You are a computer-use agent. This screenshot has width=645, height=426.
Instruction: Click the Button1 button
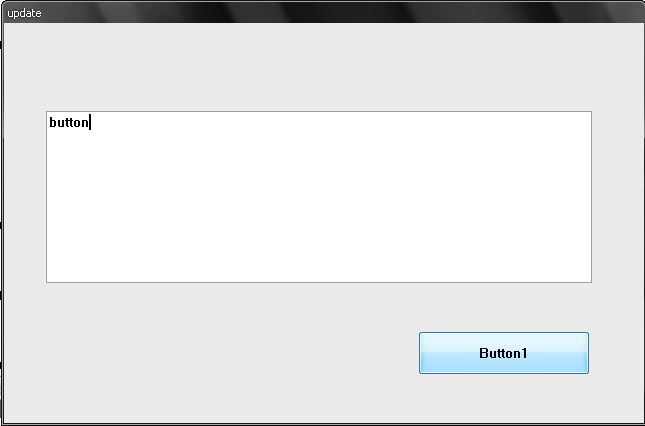(x=503, y=353)
